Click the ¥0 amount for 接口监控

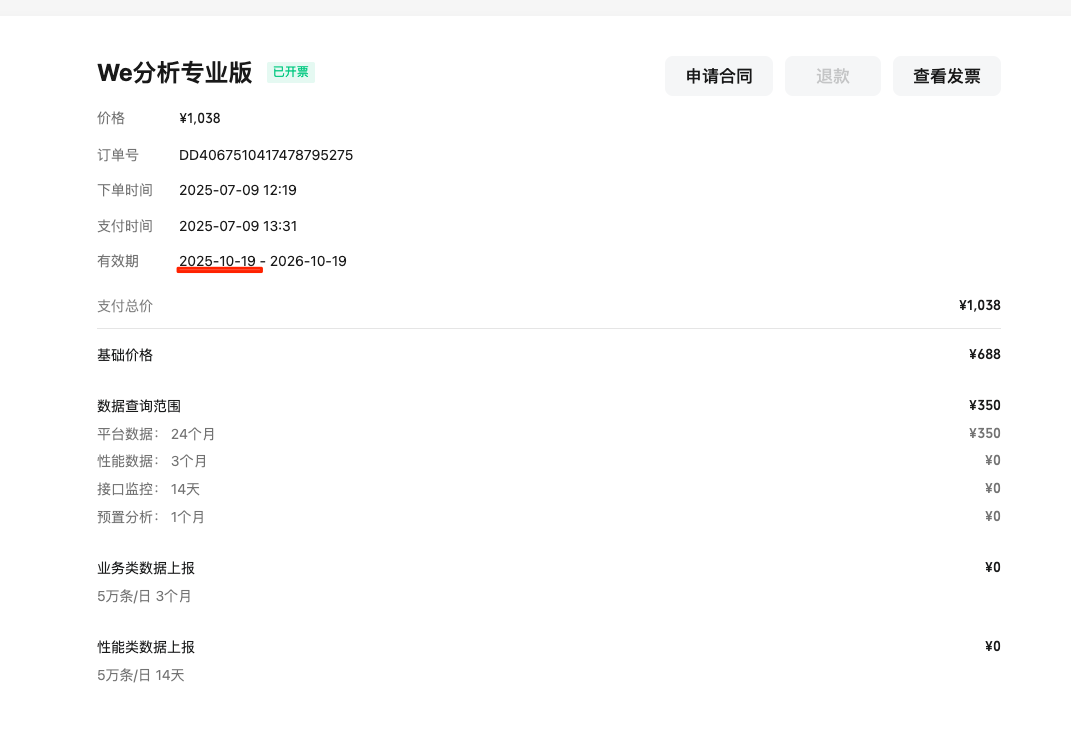(992, 488)
